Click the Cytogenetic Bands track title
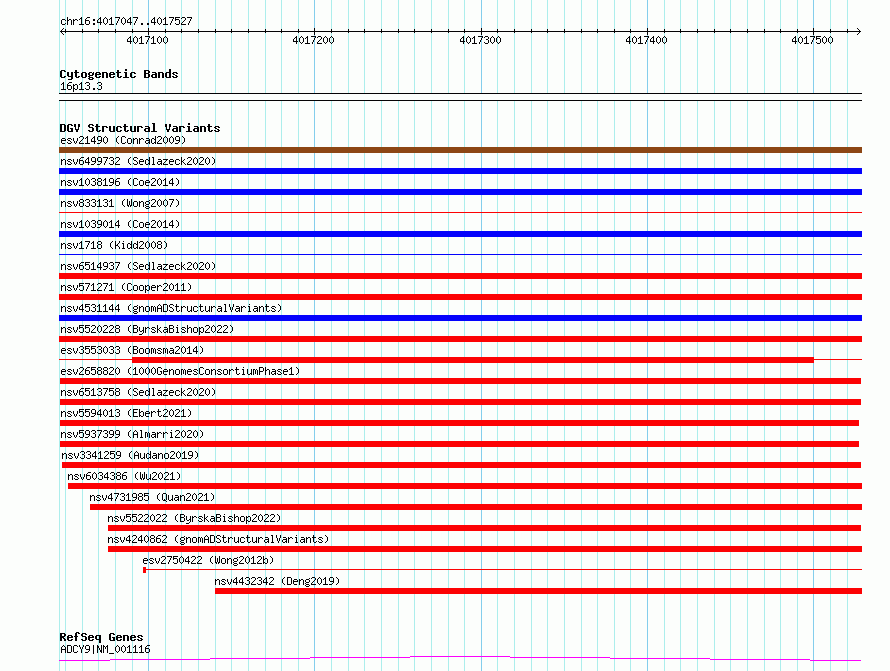Image resolution: width=890 pixels, height=671 pixels. click(x=118, y=74)
